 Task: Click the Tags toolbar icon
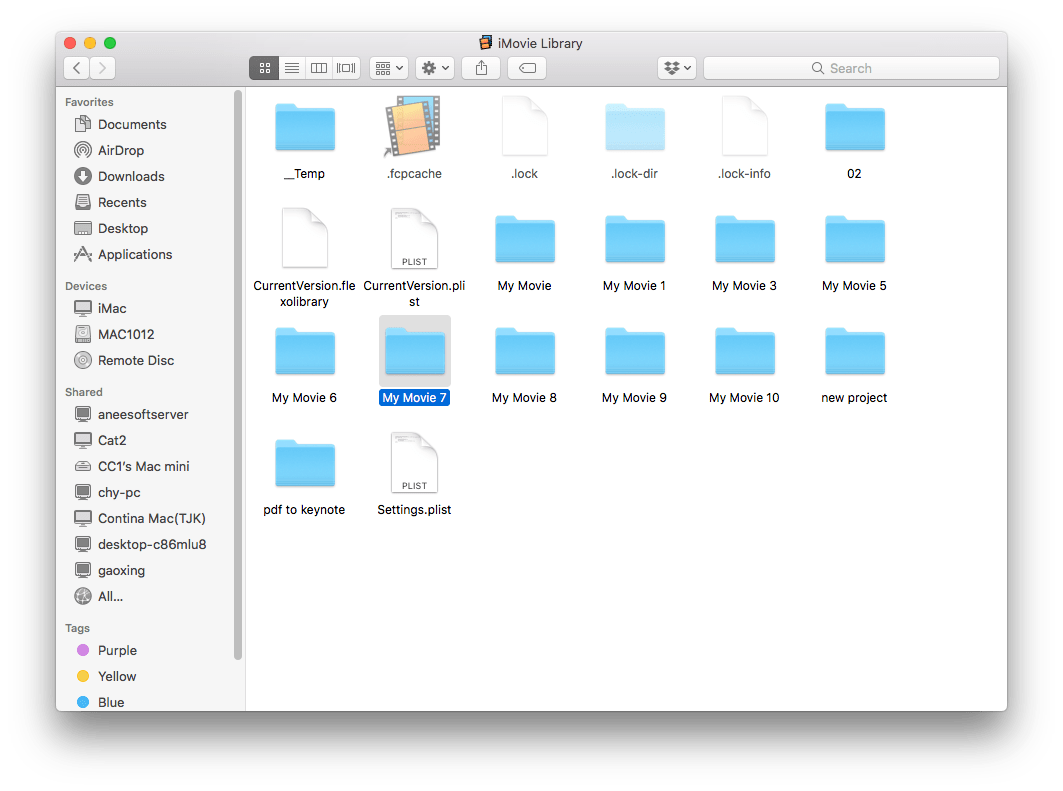tap(527, 67)
